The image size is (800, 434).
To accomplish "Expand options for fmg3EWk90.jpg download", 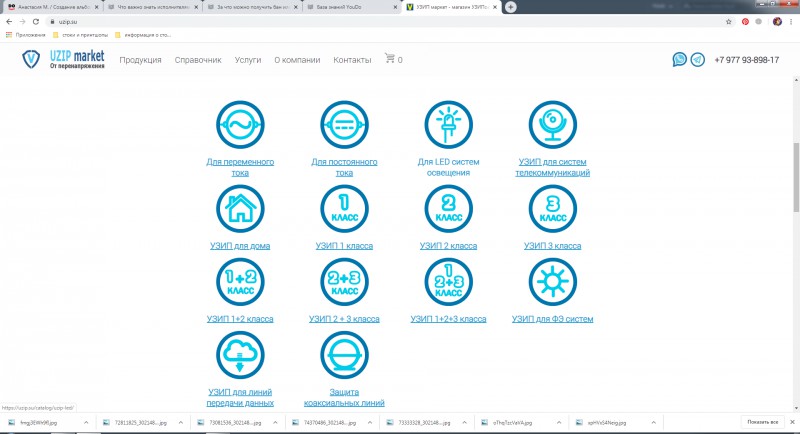I will [x=86, y=423].
